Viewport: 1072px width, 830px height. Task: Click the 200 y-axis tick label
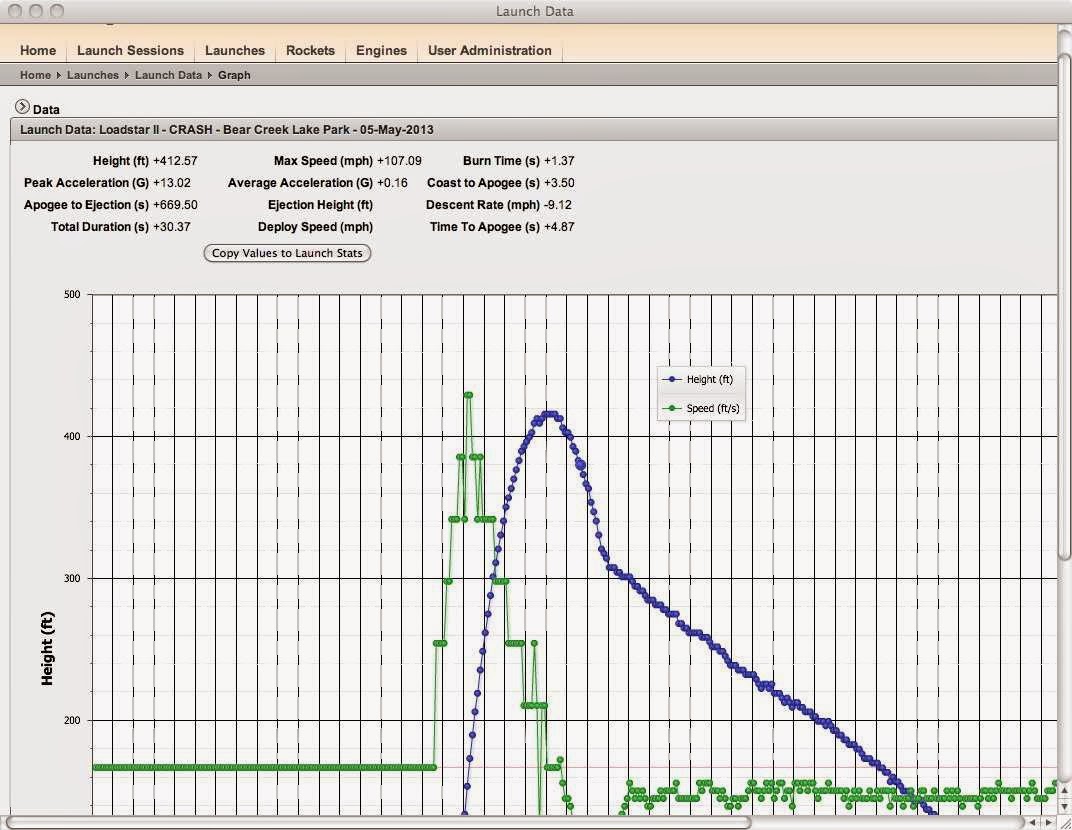tap(72, 720)
